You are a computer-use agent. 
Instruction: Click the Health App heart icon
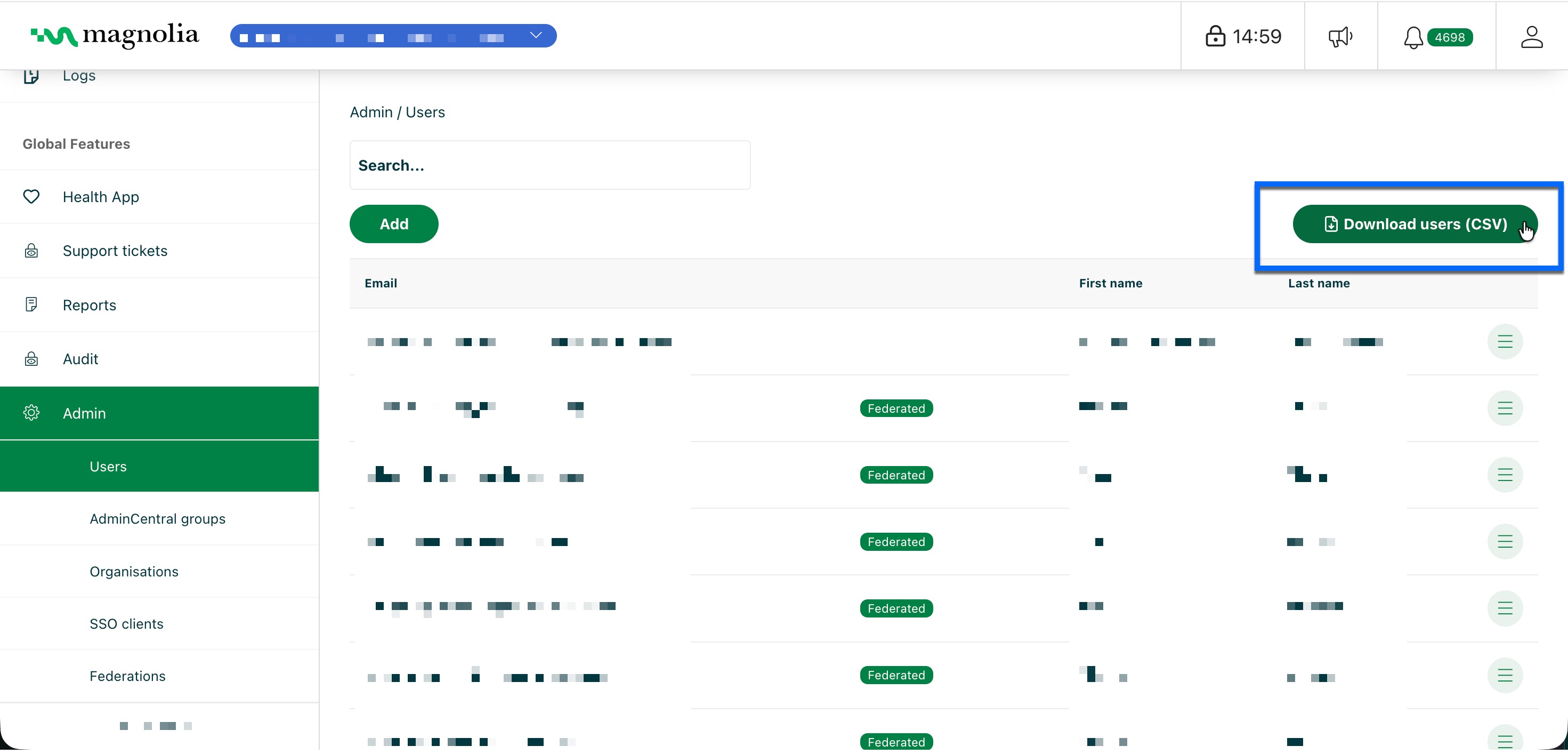(x=31, y=197)
